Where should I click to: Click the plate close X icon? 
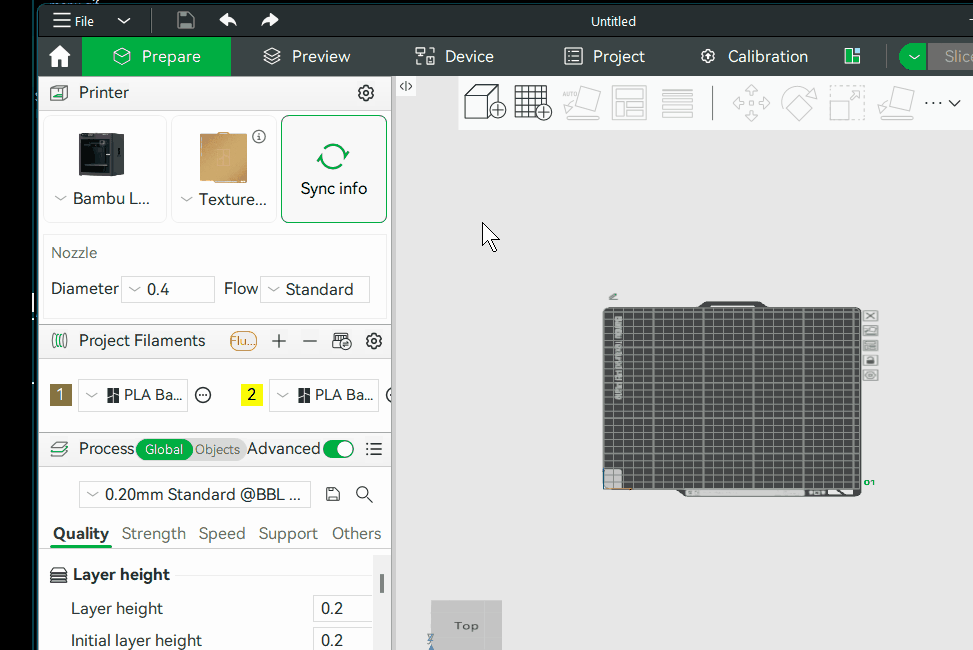871,315
